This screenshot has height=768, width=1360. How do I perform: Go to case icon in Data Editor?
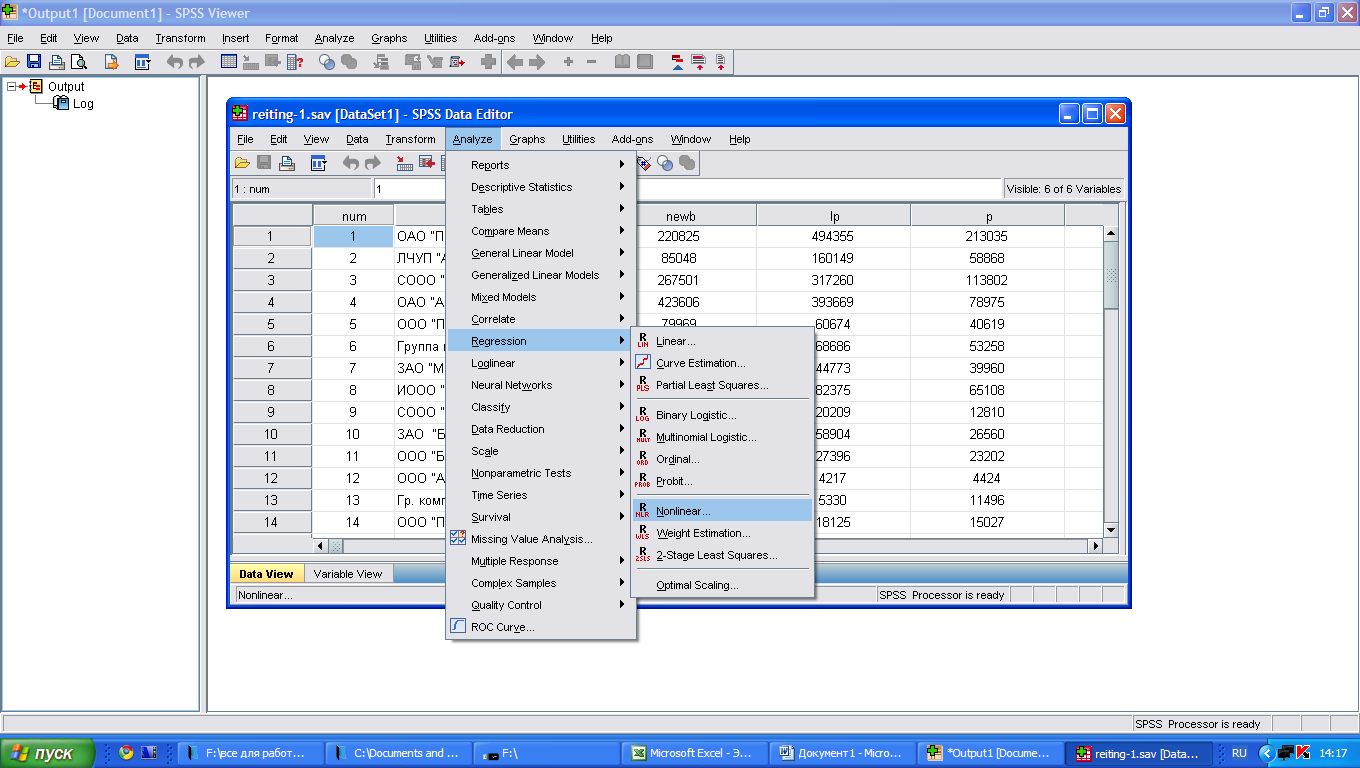click(404, 163)
